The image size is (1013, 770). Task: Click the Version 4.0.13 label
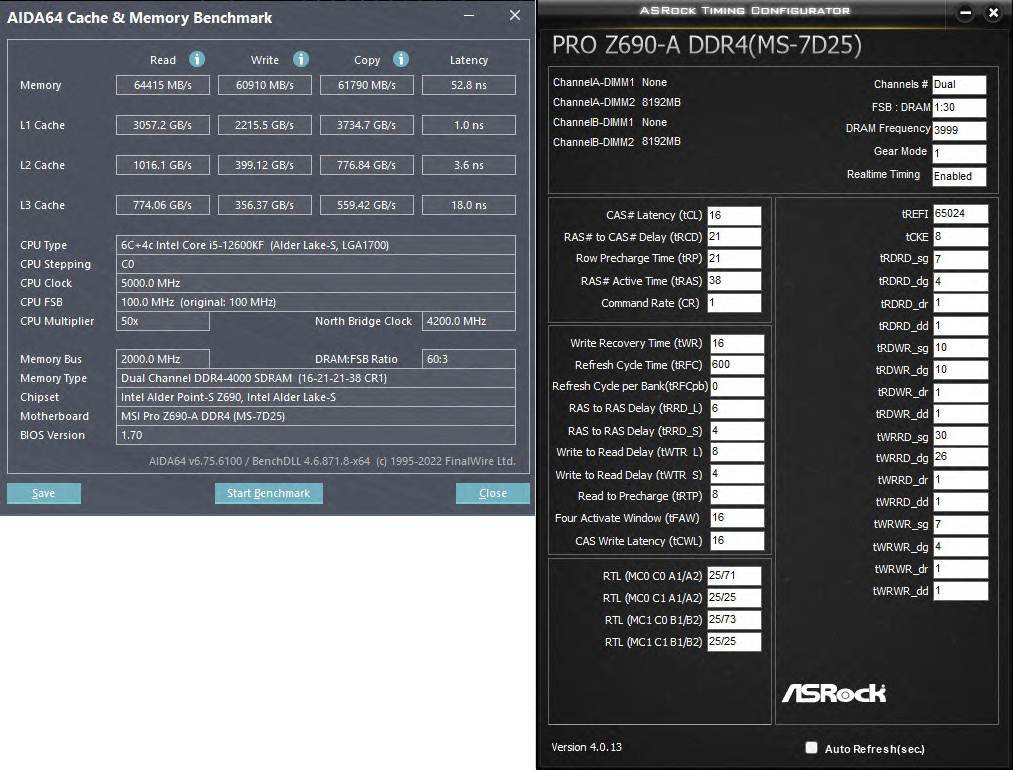(587, 747)
